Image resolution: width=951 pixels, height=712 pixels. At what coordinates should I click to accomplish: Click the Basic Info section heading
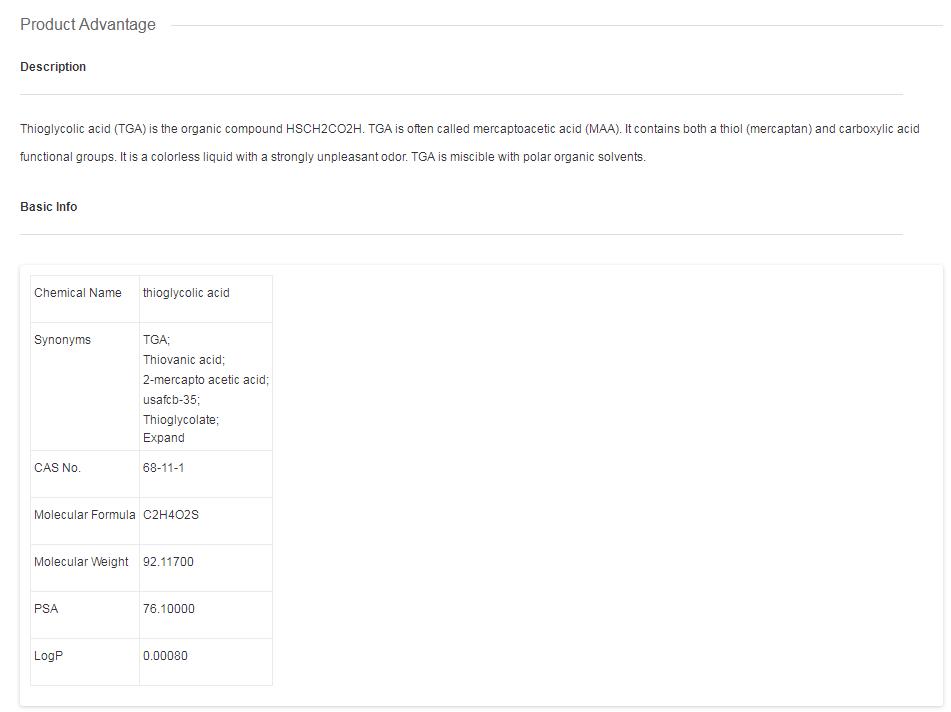click(x=49, y=207)
